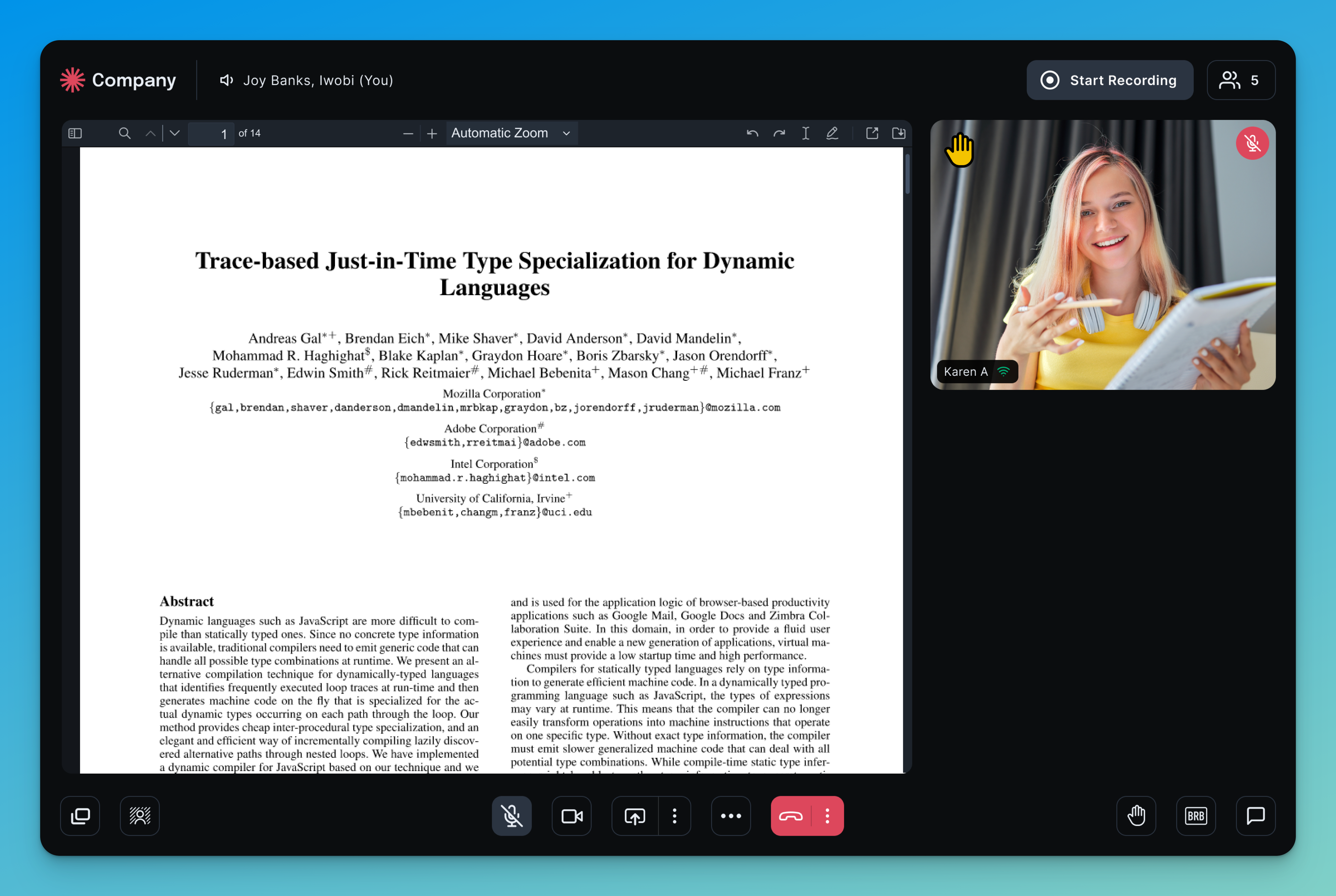Select the text selection tool
The width and height of the screenshot is (1336, 896).
(805, 133)
